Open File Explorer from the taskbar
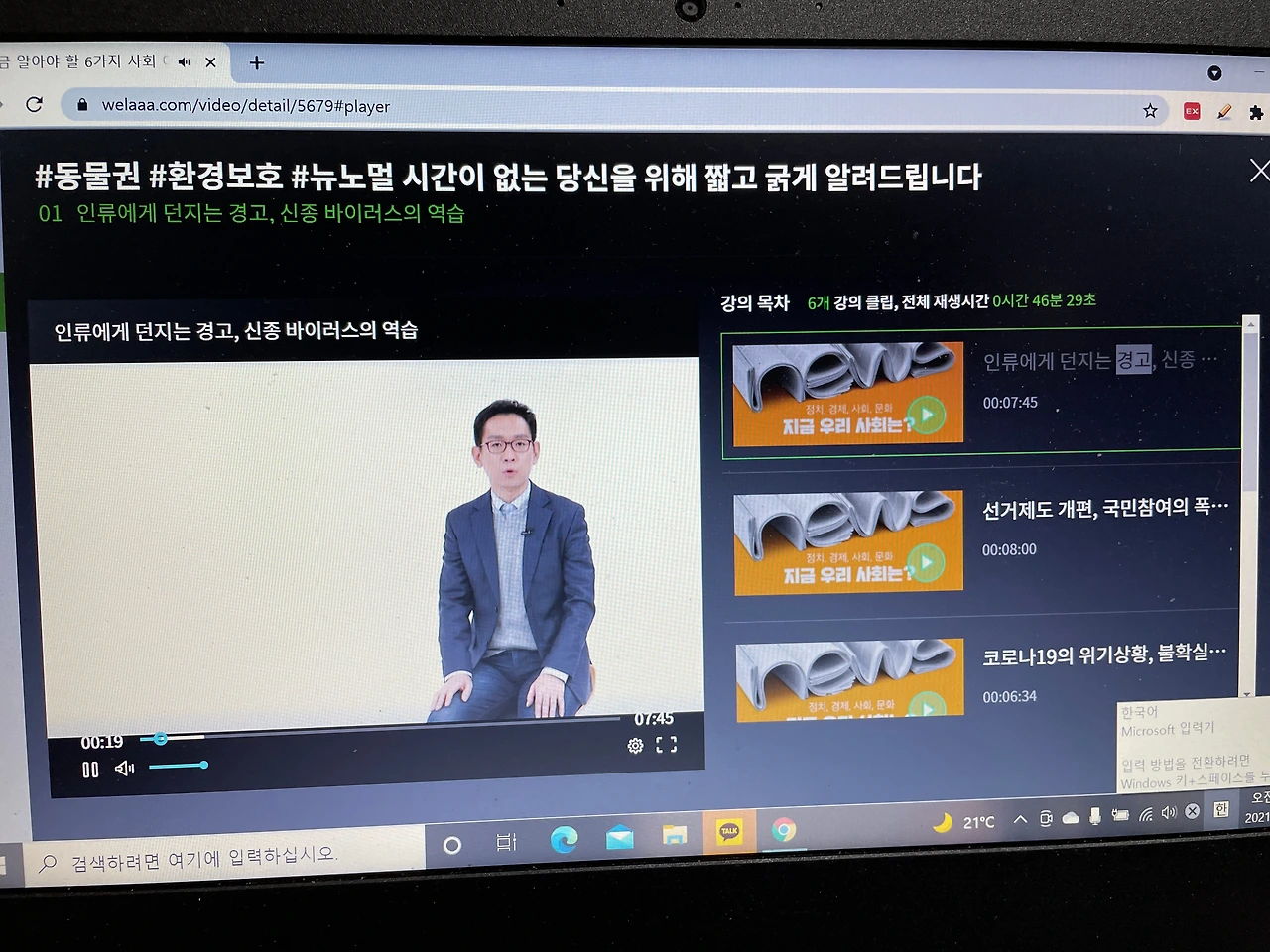 pyautogui.click(x=675, y=835)
